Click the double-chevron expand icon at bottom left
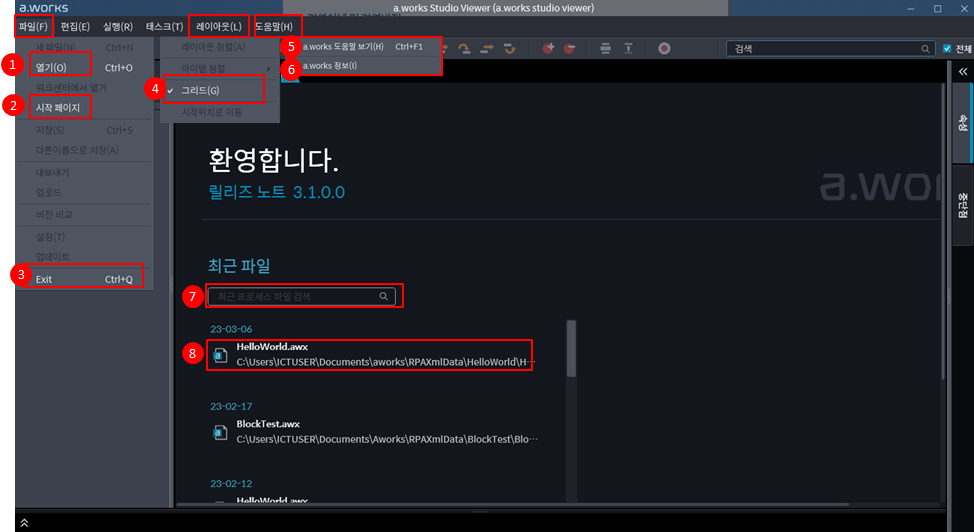Image resolution: width=974 pixels, height=532 pixels. click(x=24, y=523)
